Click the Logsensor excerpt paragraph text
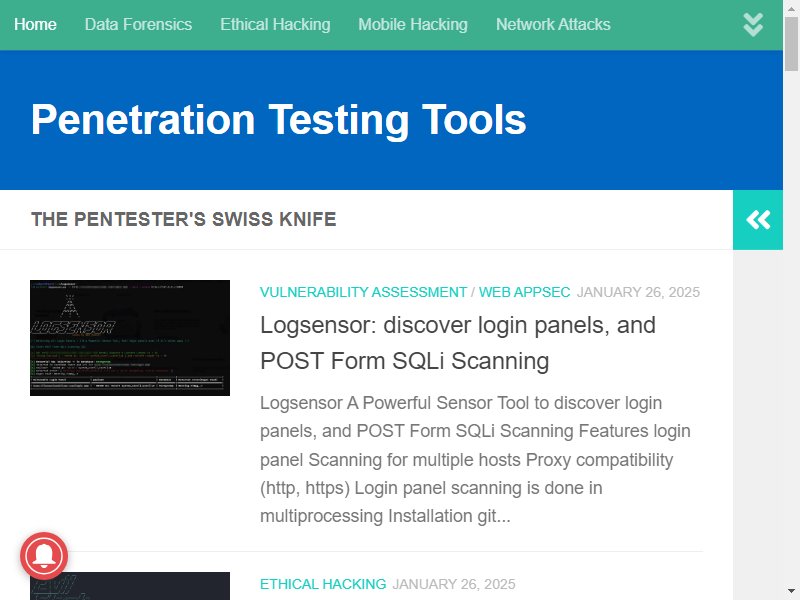The width and height of the screenshot is (800, 600). click(475, 459)
